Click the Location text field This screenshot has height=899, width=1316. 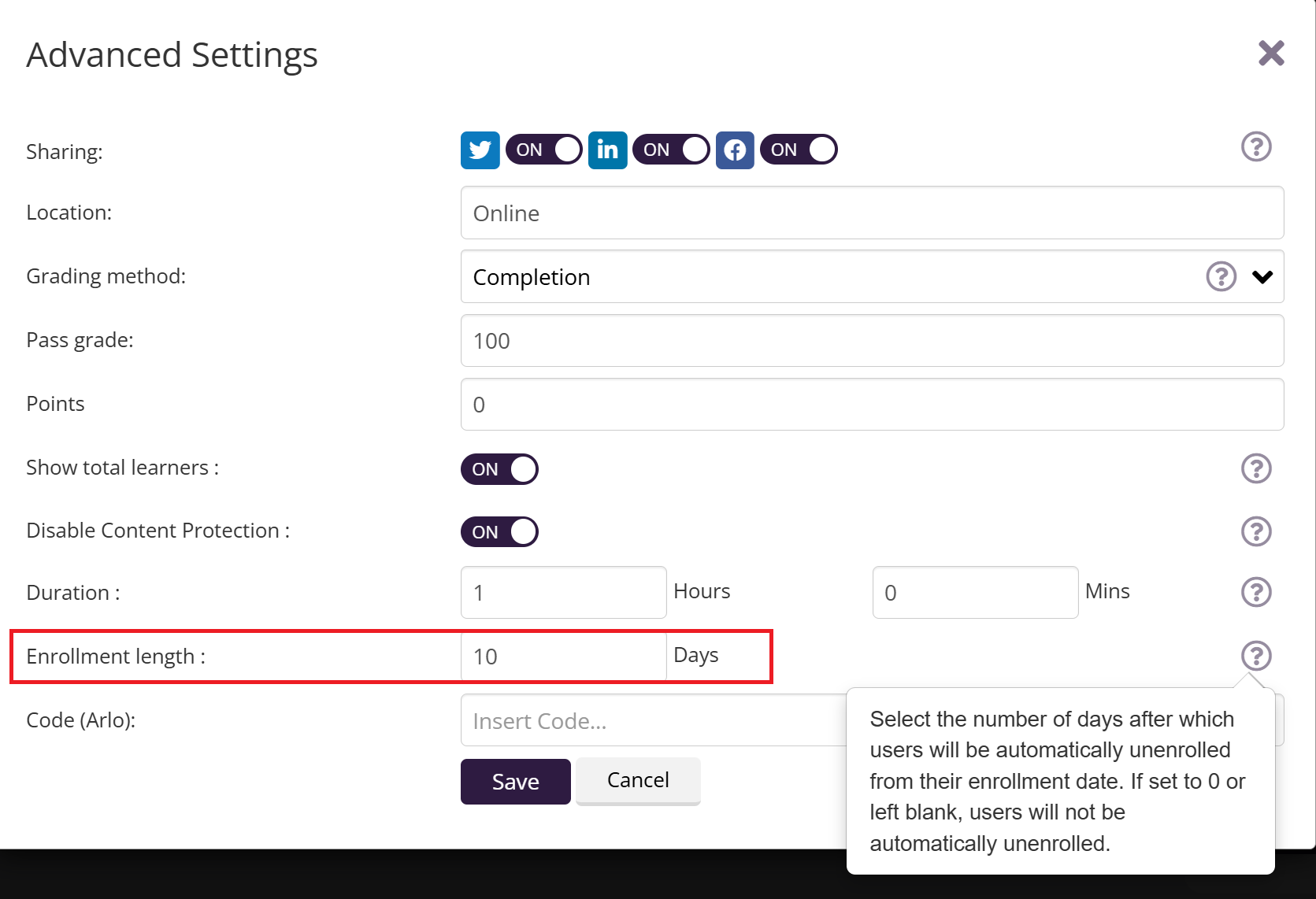[872, 213]
